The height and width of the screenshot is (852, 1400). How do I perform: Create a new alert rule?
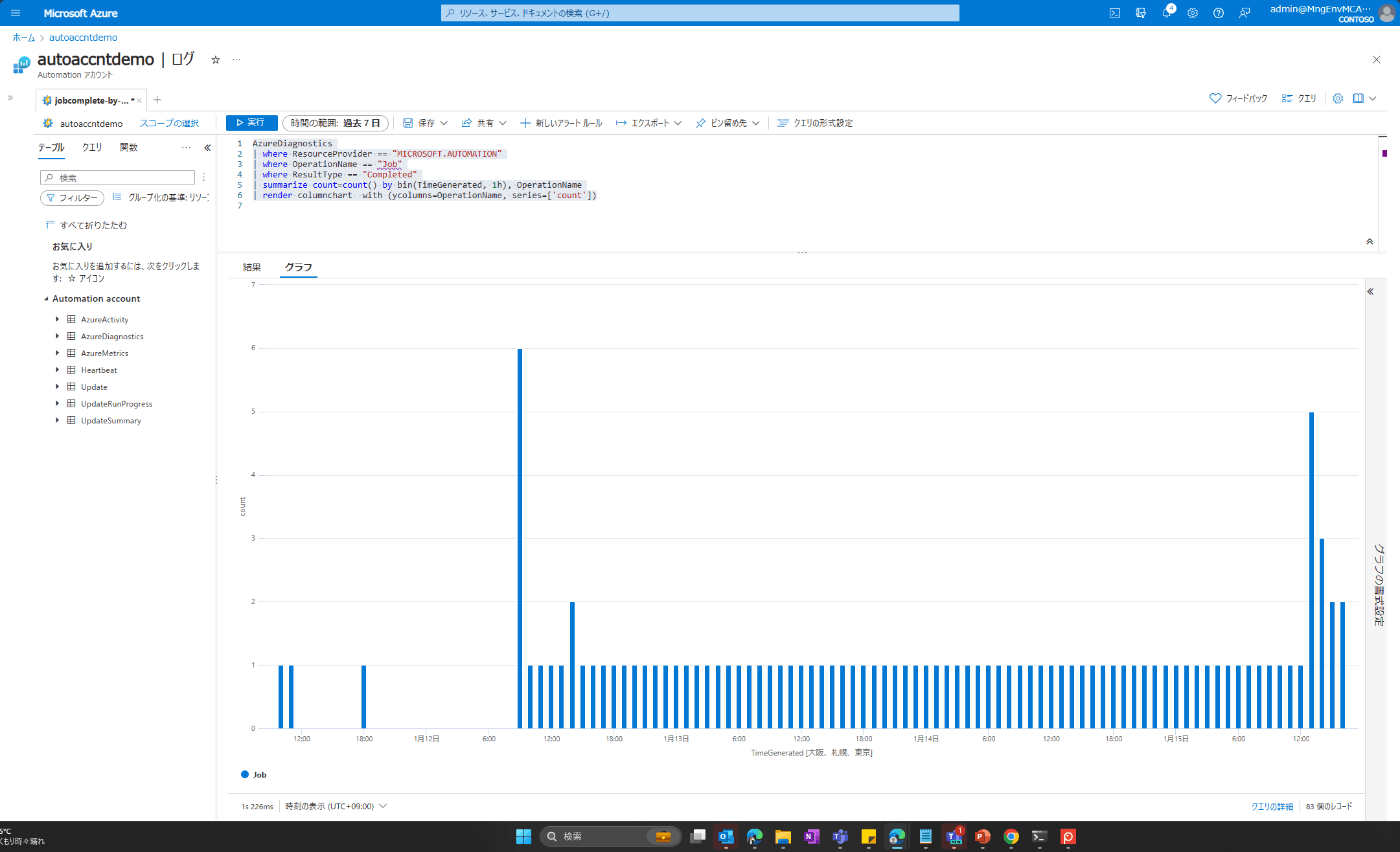coord(561,123)
